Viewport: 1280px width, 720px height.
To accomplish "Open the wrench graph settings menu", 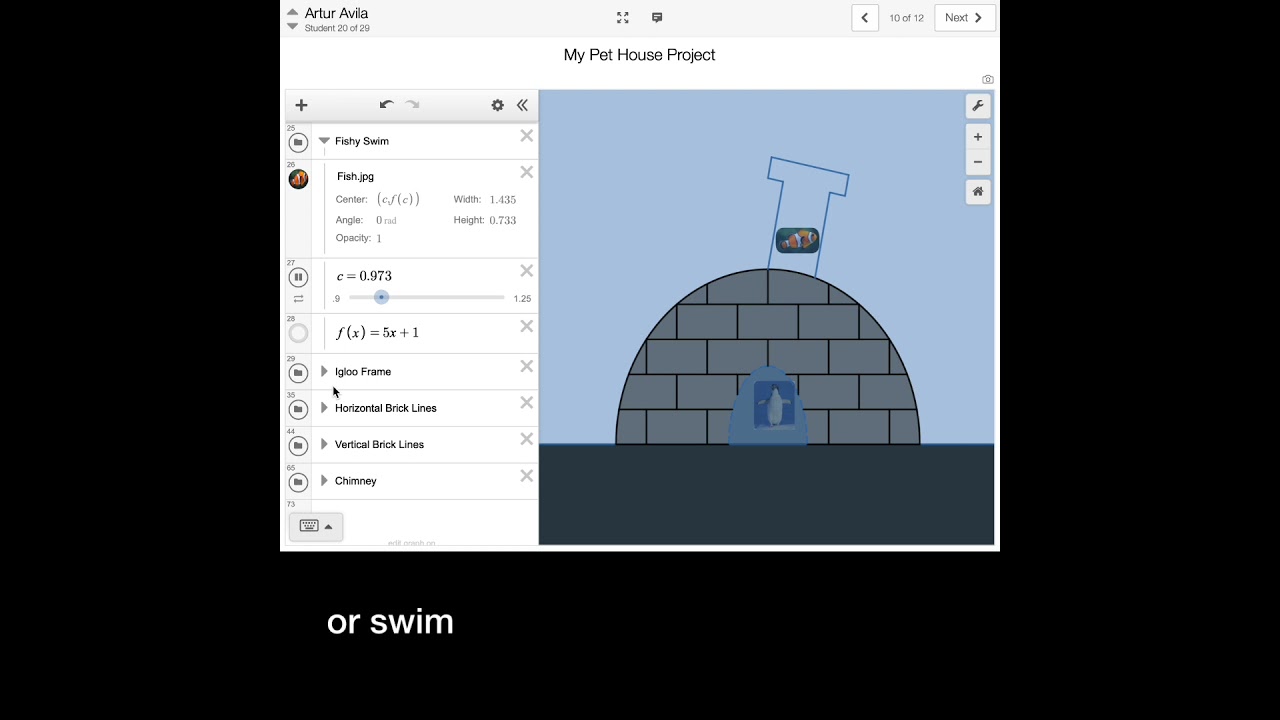I will pyautogui.click(x=978, y=106).
